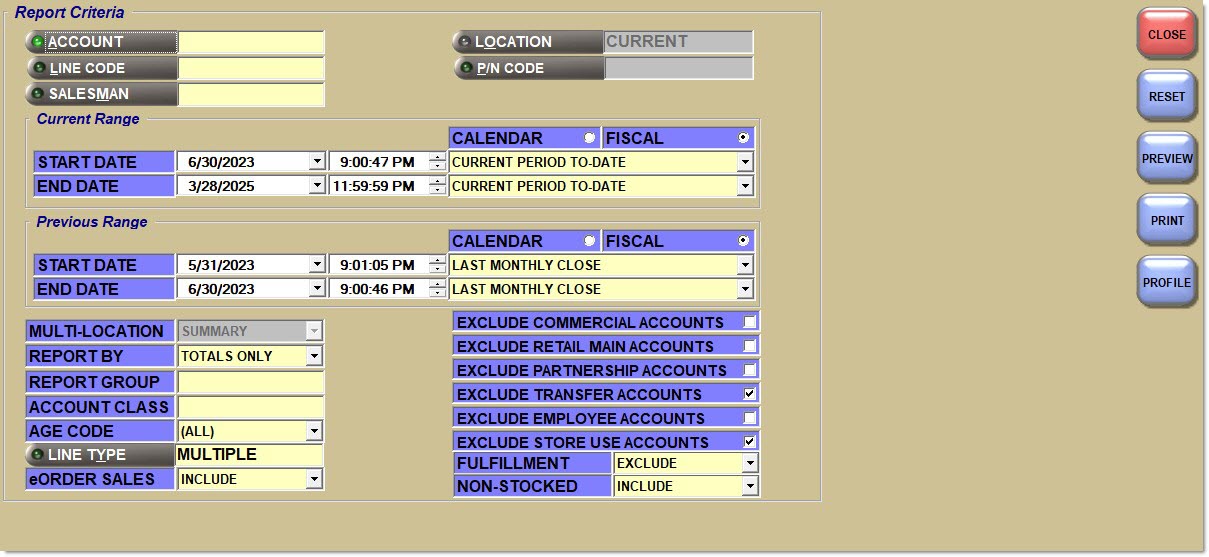Toggle Exclude Employee Accounts checkbox
Image resolution: width=1209 pixels, height=557 pixels.
coord(749,418)
